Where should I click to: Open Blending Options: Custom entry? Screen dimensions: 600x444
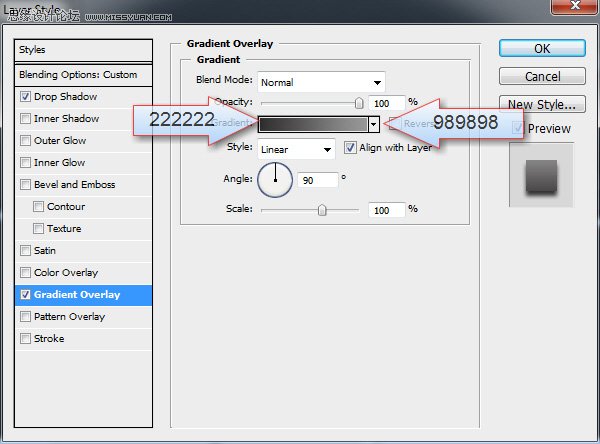(x=83, y=75)
